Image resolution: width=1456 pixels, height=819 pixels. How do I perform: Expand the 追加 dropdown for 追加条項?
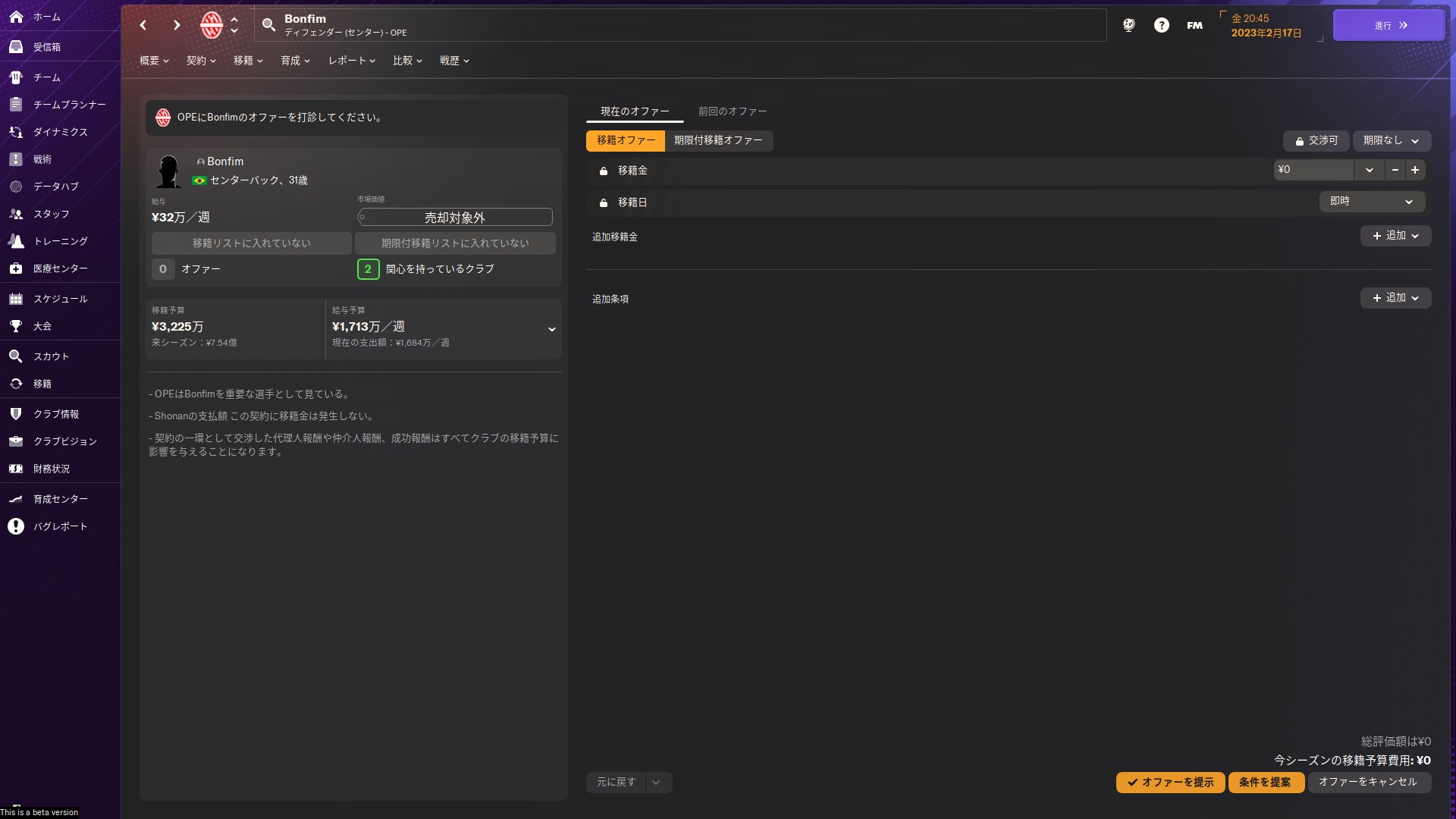[1395, 298]
